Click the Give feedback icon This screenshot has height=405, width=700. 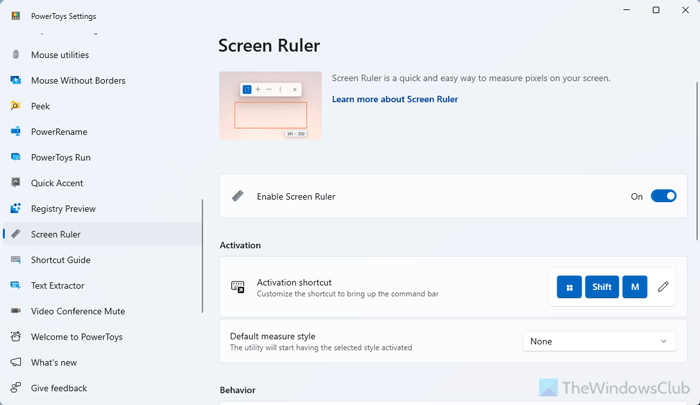click(15, 388)
